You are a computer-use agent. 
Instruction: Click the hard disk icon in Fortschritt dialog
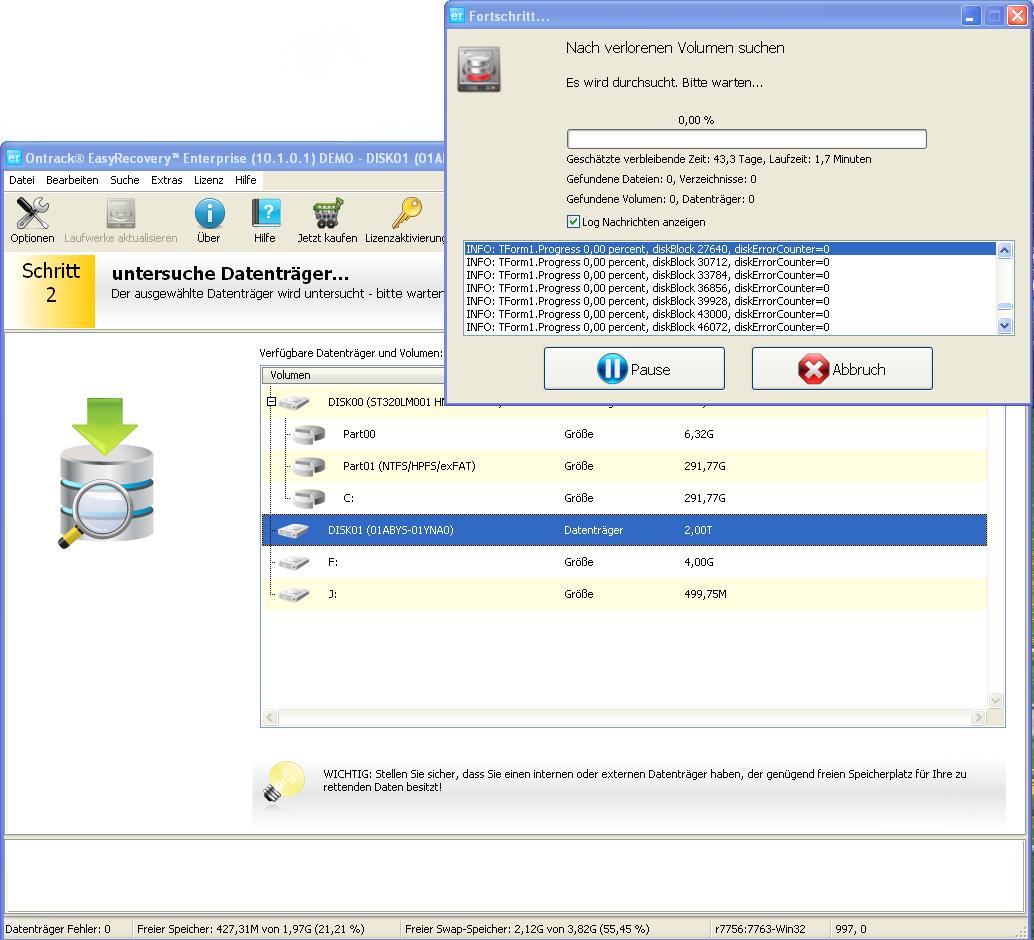pyautogui.click(x=479, y=69)
